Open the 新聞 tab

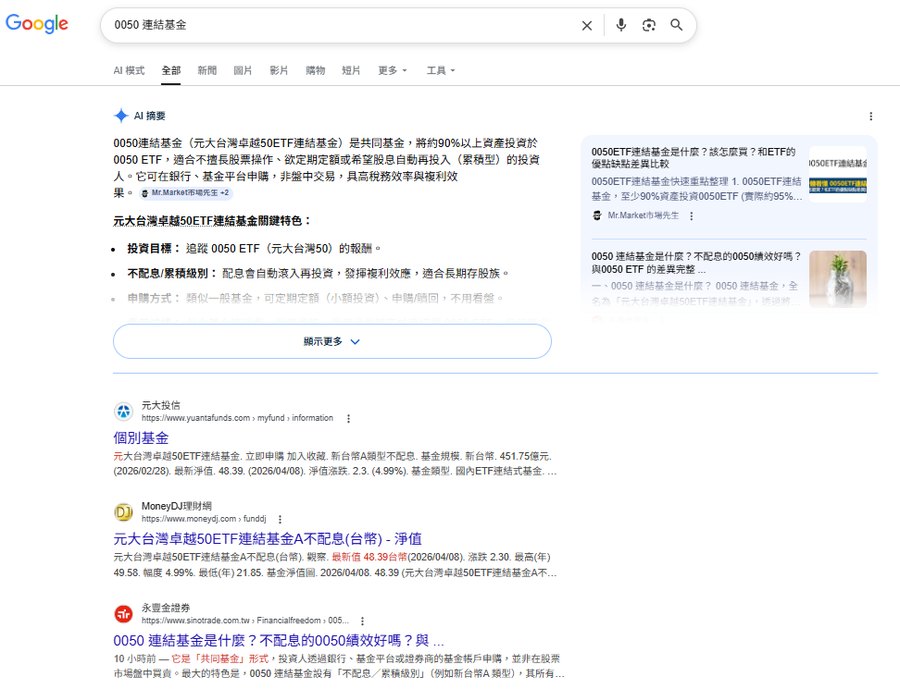click(x=207, y=71)
